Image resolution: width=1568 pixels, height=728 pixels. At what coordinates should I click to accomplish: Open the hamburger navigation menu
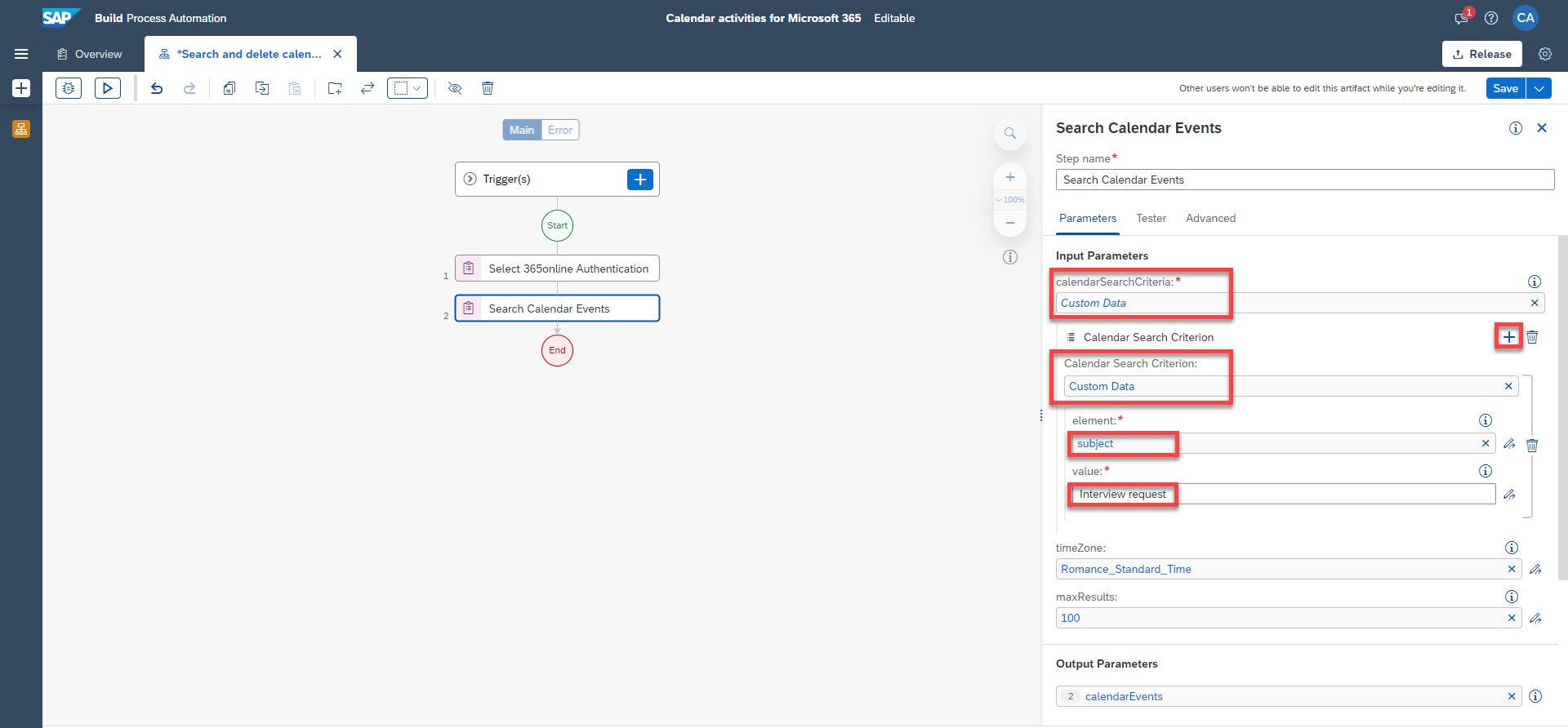[21, 54]
